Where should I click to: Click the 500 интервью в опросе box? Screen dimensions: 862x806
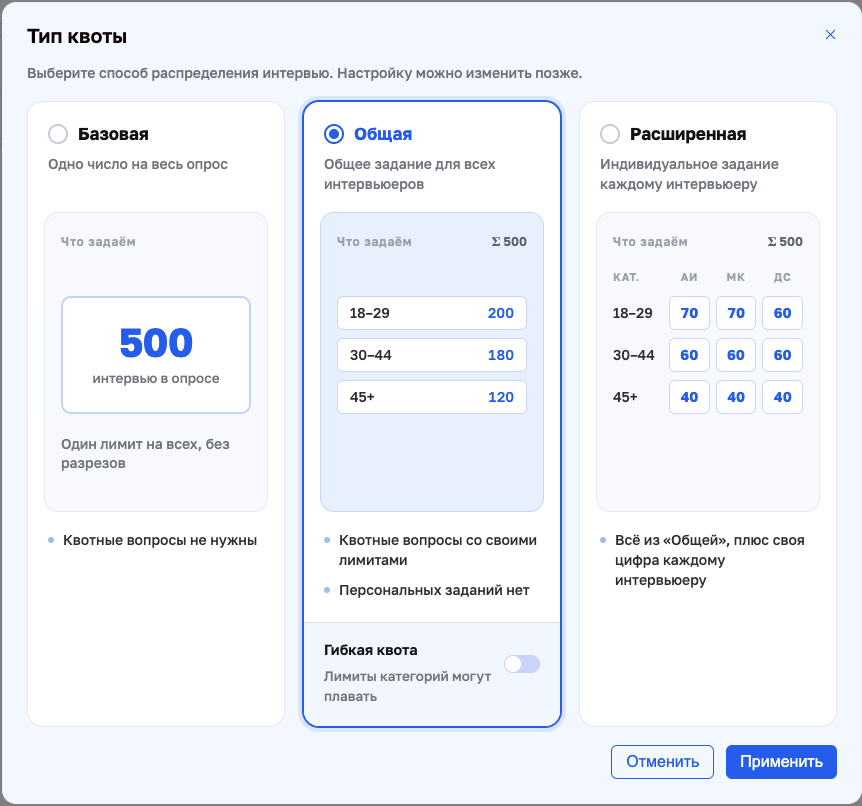pos(156,355)
